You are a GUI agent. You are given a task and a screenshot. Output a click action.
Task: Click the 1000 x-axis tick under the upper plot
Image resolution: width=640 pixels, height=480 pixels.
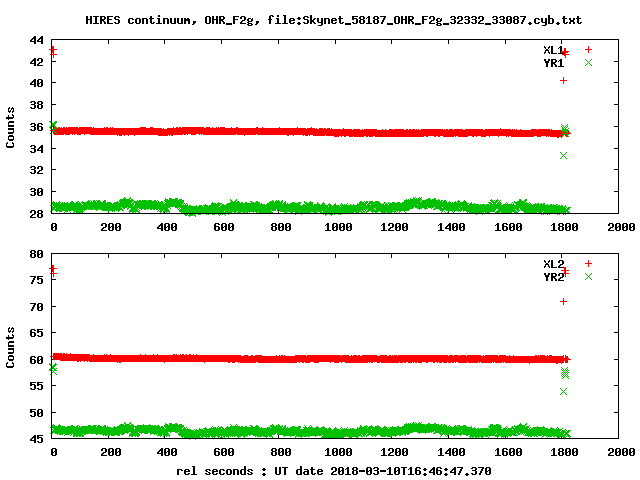point(338,227)
